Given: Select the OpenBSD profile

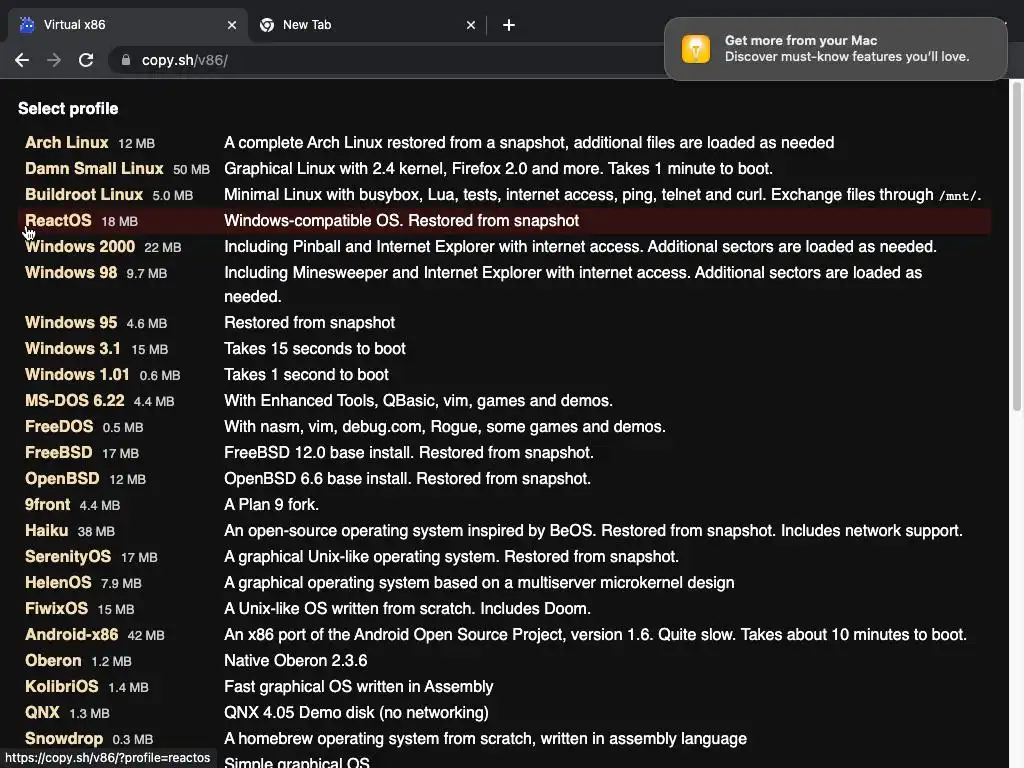Looking at the screenshot, I should coord(62,479).
